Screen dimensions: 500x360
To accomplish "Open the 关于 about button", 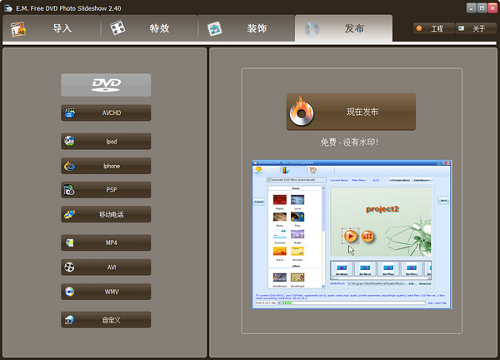I will (476, 29).
